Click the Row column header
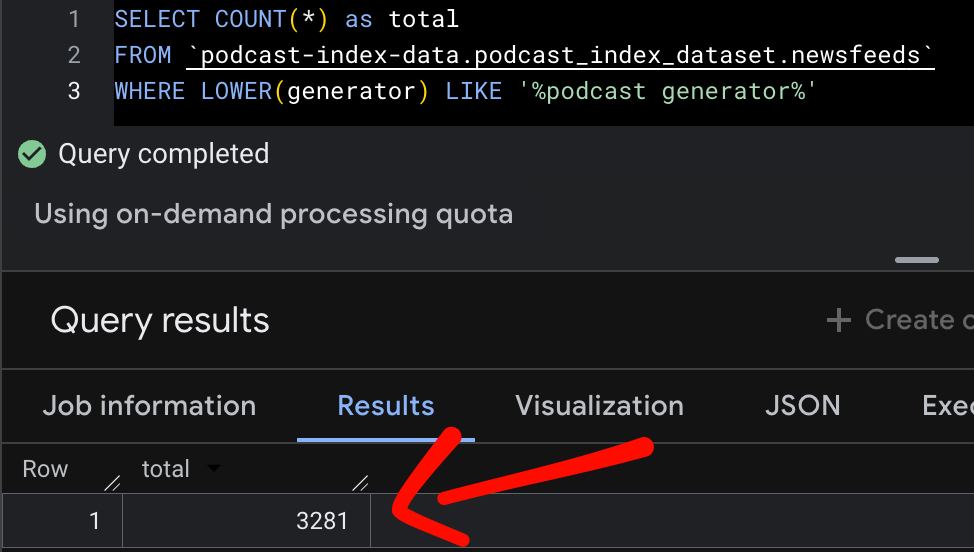Screen dimensions: 974x552 click(45, 469)
